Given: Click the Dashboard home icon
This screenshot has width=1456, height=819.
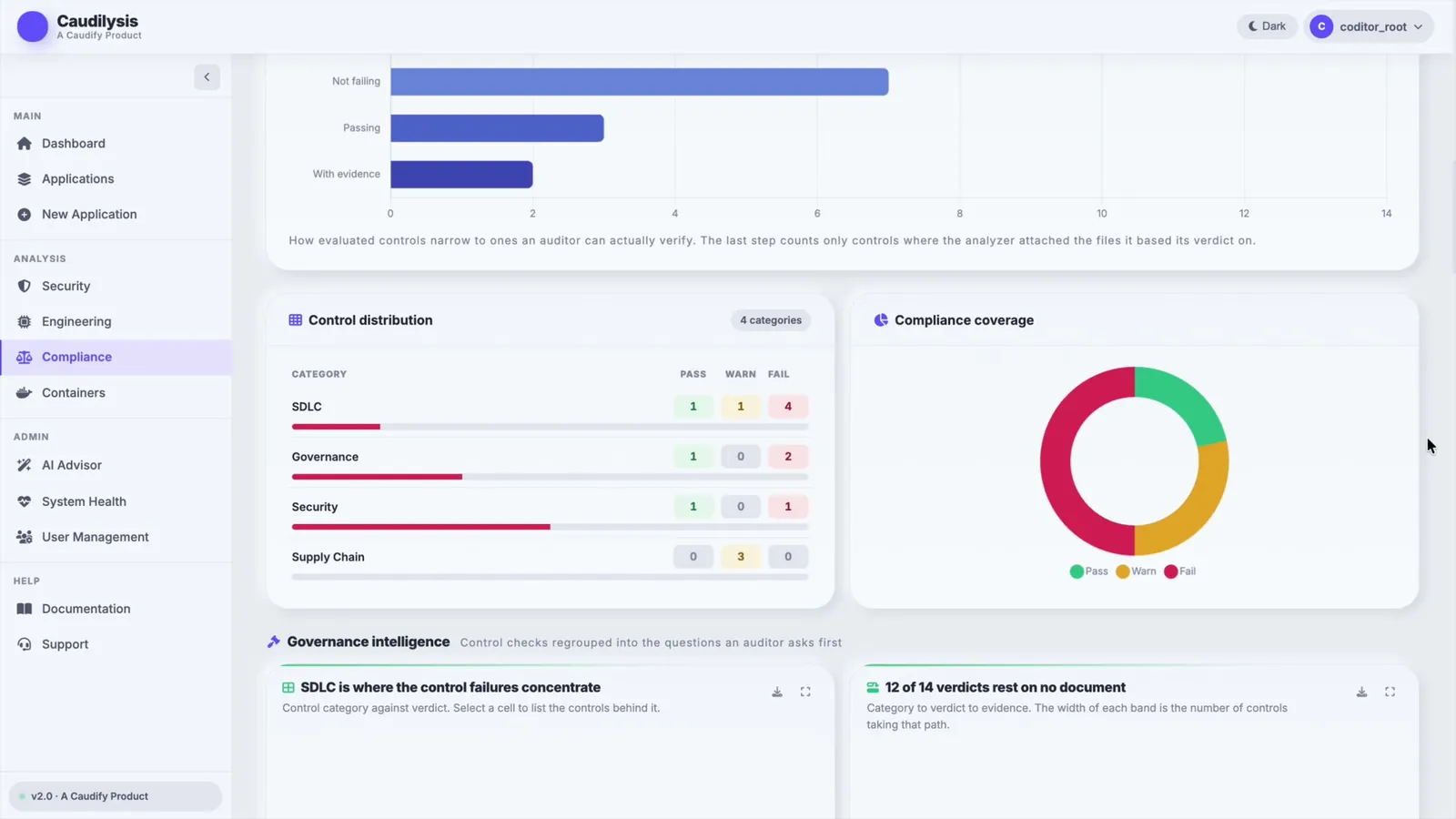Looking at the screenshot, I should [25, 144].
